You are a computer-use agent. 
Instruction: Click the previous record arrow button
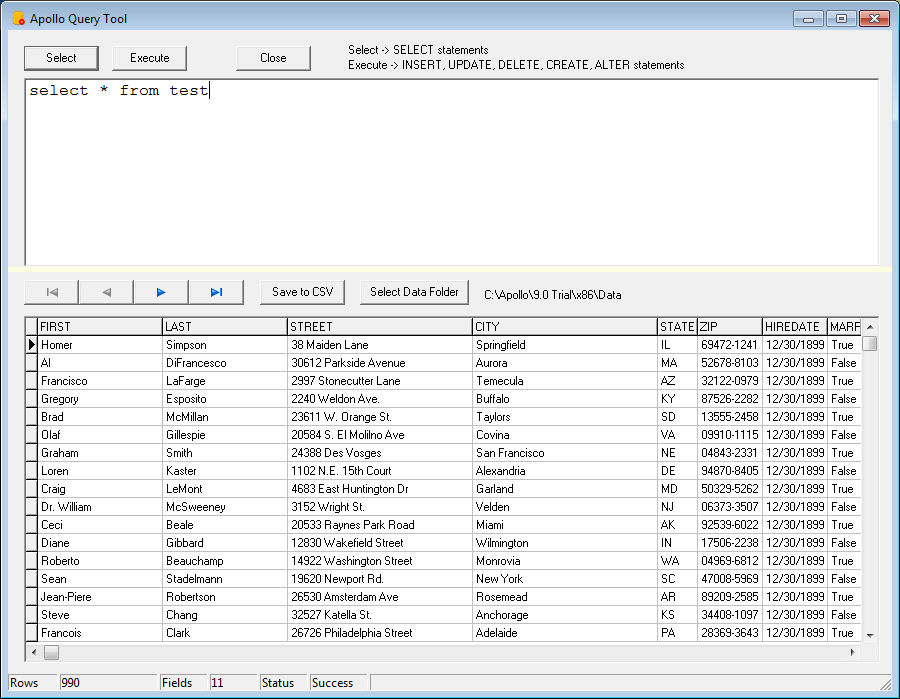pos(106,292)
